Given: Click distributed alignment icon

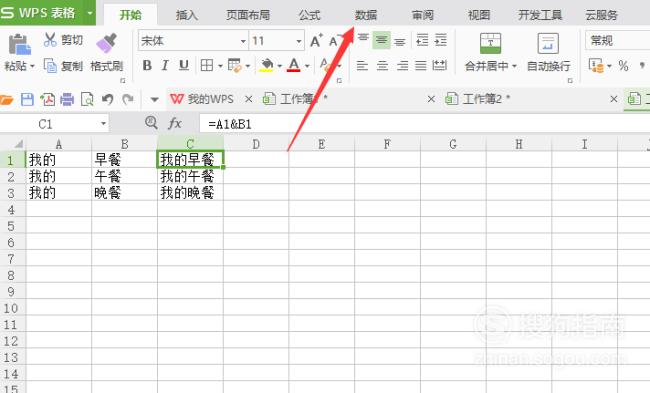Looking at the screenshot, I should point(439,66).
